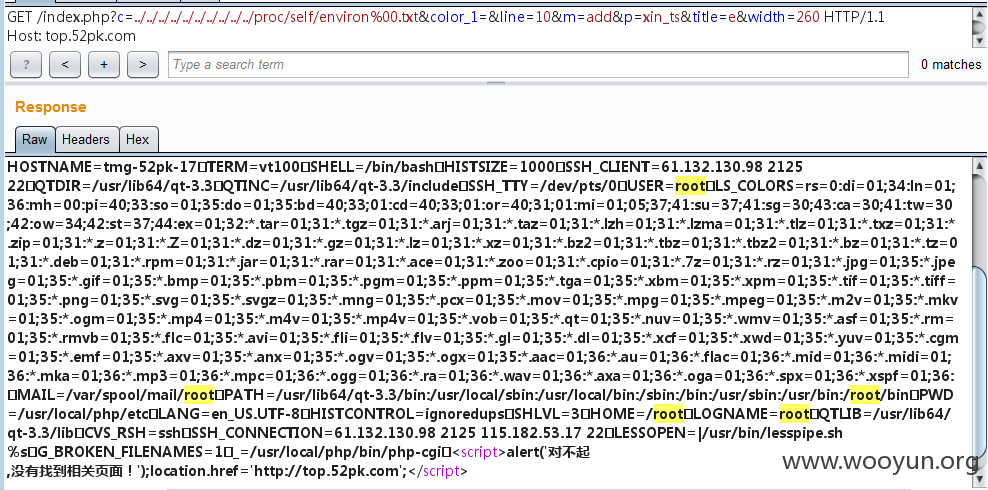
Task: Go to previous search match button
Action: click(x=65, y=64)
